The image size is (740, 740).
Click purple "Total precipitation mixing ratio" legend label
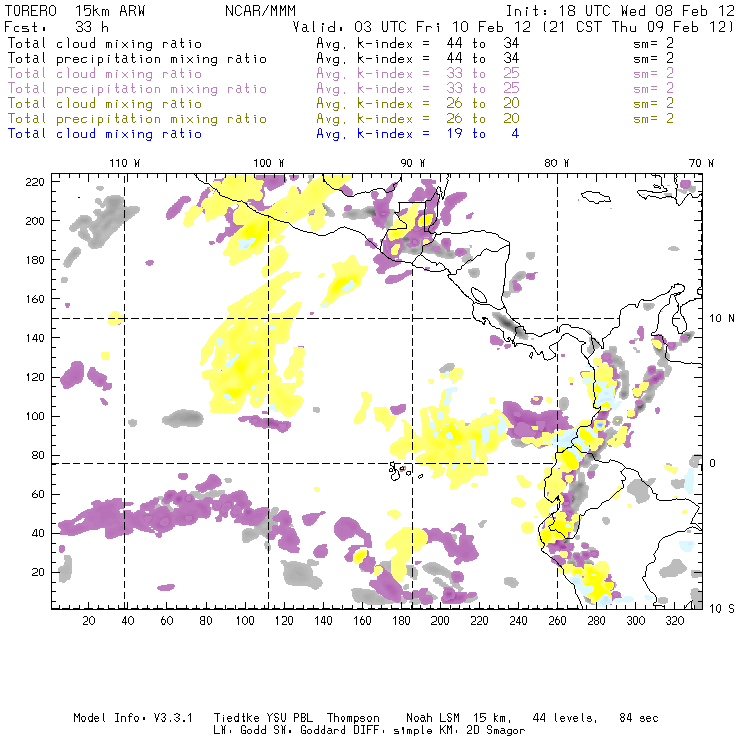tap(137, 89)
